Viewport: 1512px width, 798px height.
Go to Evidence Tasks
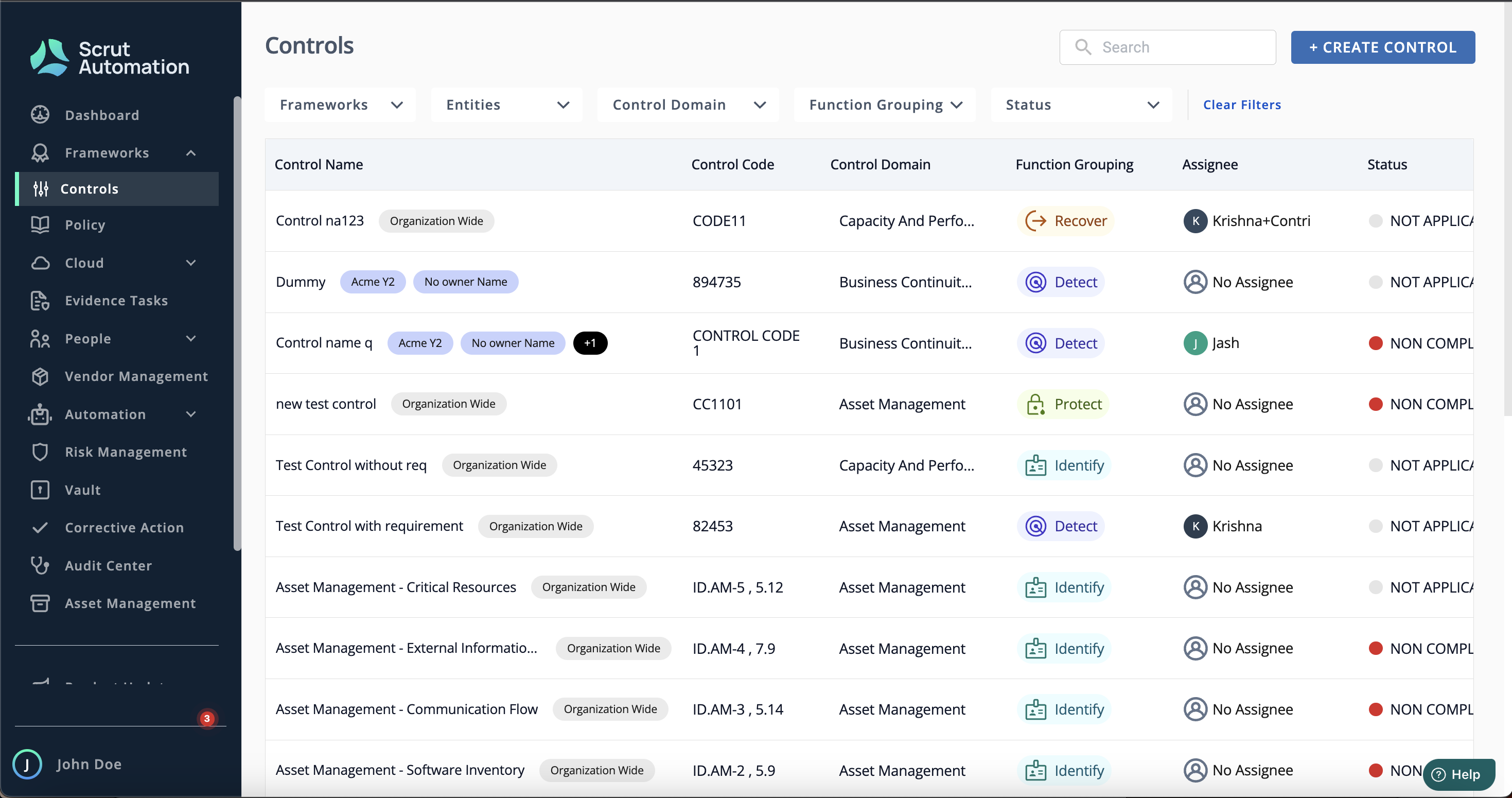click(117, 301)
